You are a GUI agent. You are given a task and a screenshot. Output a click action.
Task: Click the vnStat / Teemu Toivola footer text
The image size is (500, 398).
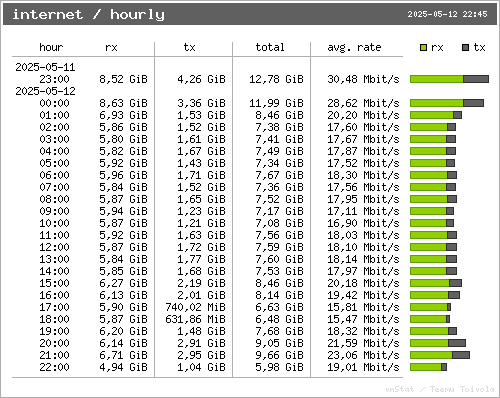click(x=440, y=389)
